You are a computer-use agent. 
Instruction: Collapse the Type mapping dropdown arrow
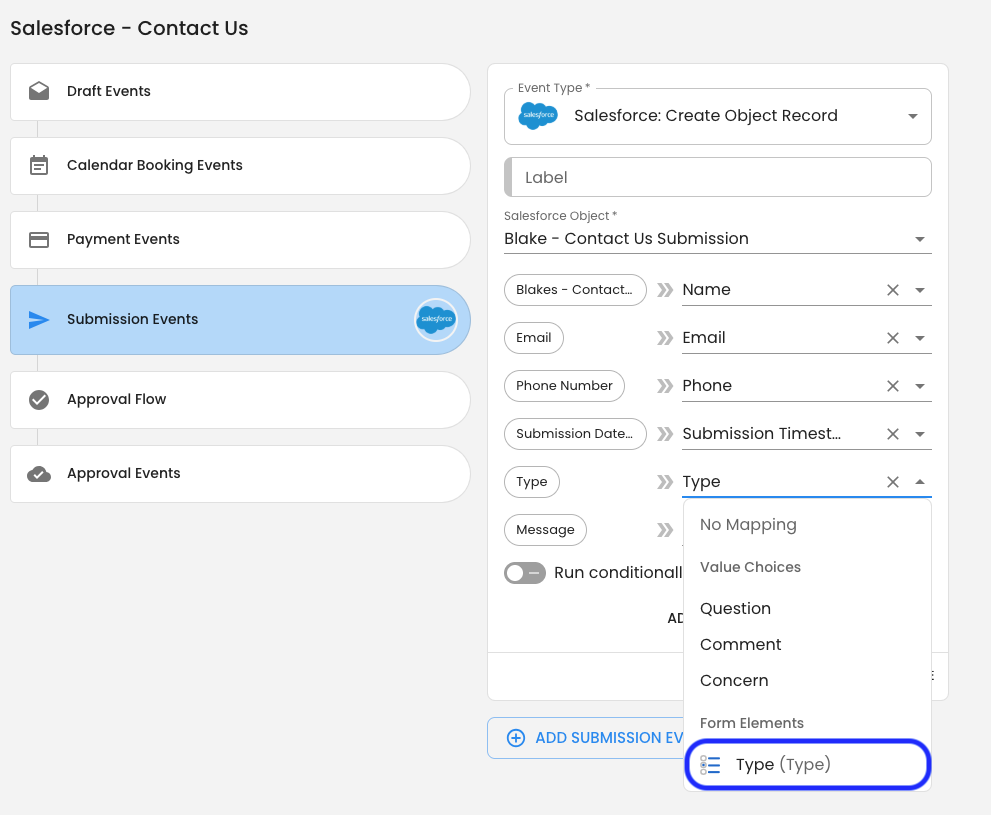(920, 482)
